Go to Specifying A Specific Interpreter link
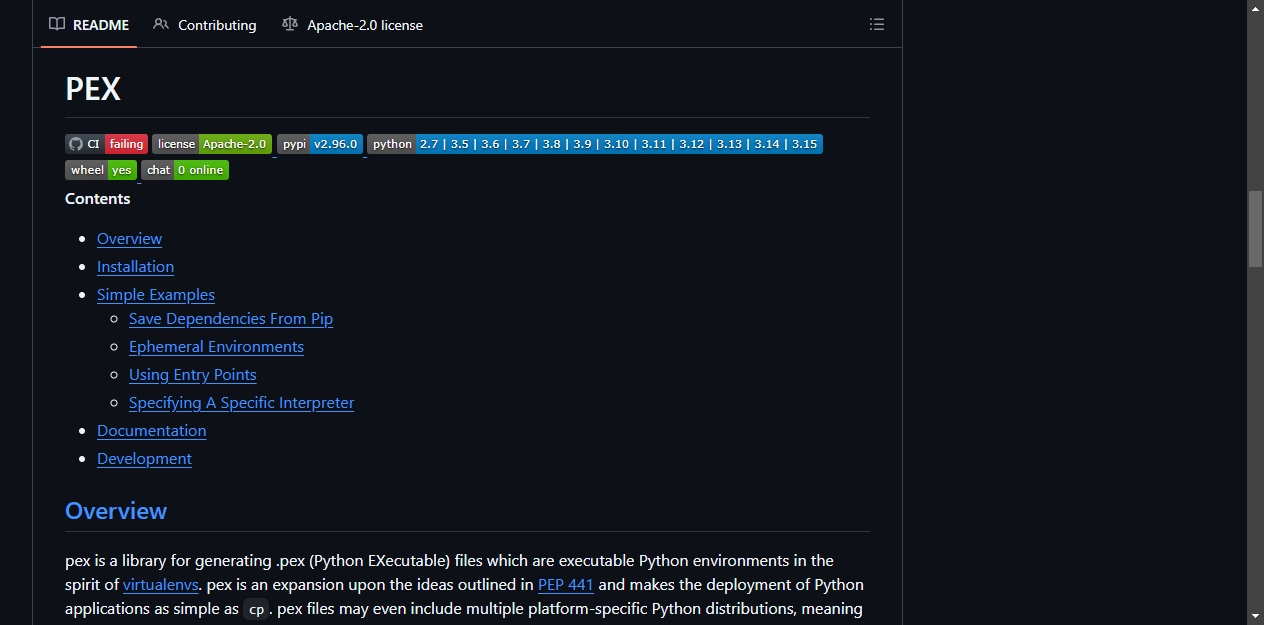1264x625 pixels. [x=242, y=402]
